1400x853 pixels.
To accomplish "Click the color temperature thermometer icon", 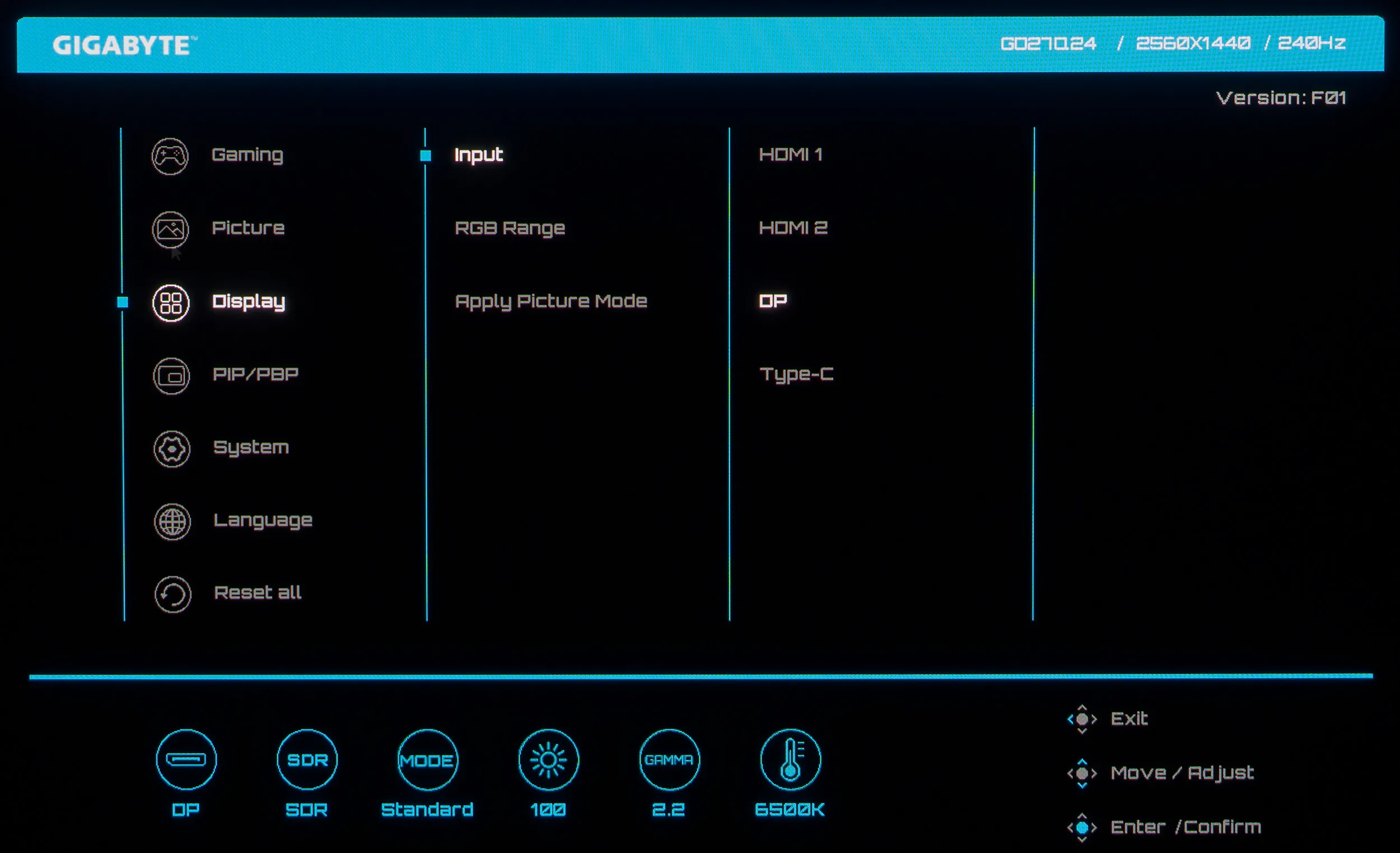I will [x=790, y=759].
